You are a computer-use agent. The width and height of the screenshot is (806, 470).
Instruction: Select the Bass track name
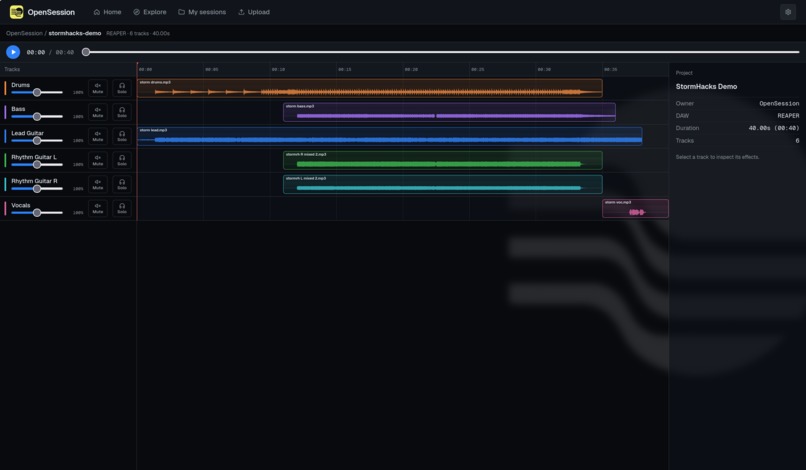(19, 109)
